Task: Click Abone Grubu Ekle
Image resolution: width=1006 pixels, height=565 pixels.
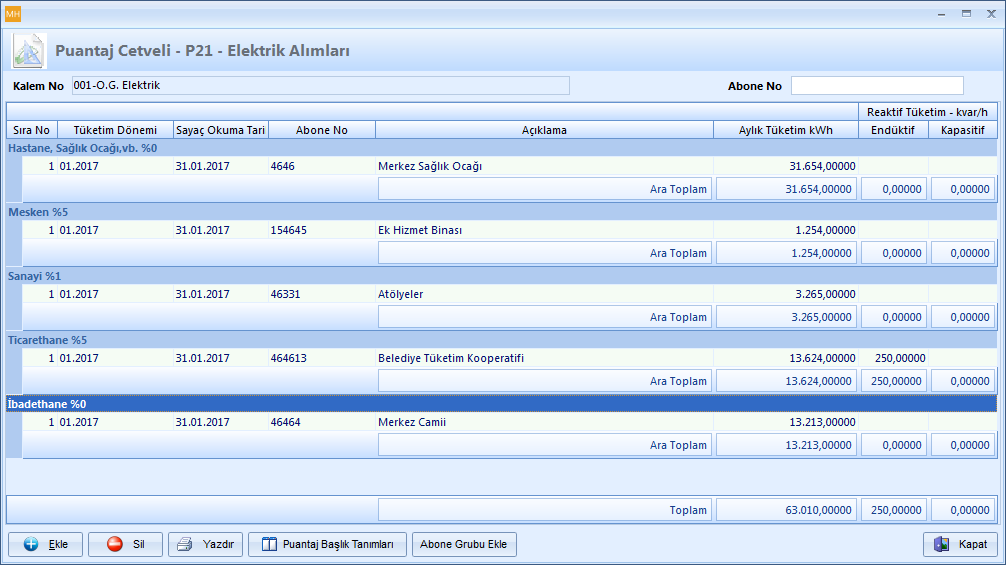Action: (x=463, y=544)
